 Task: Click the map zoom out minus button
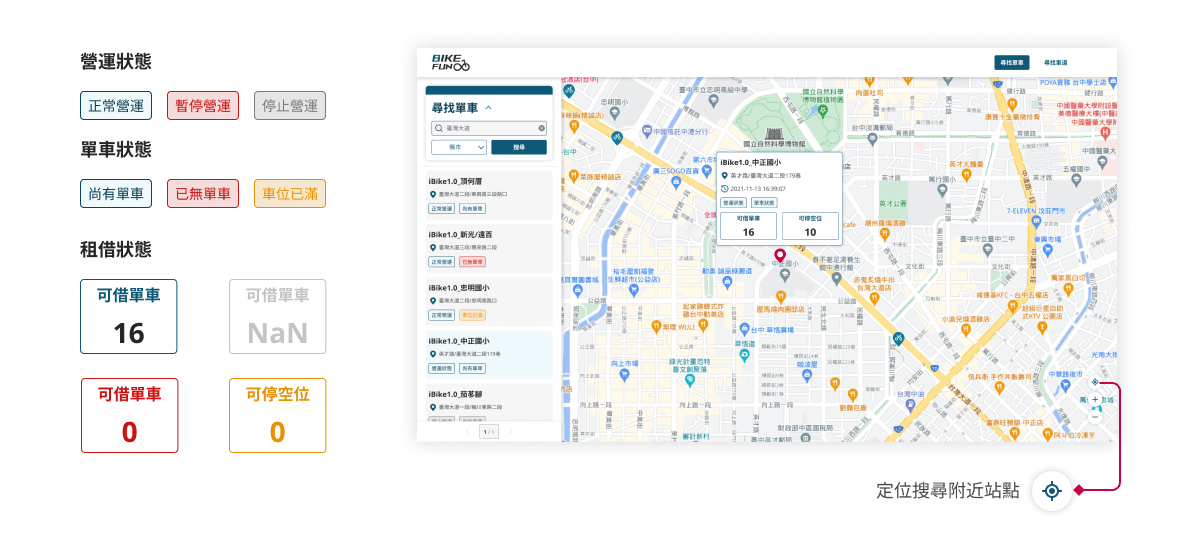[x=1094, y=416]
